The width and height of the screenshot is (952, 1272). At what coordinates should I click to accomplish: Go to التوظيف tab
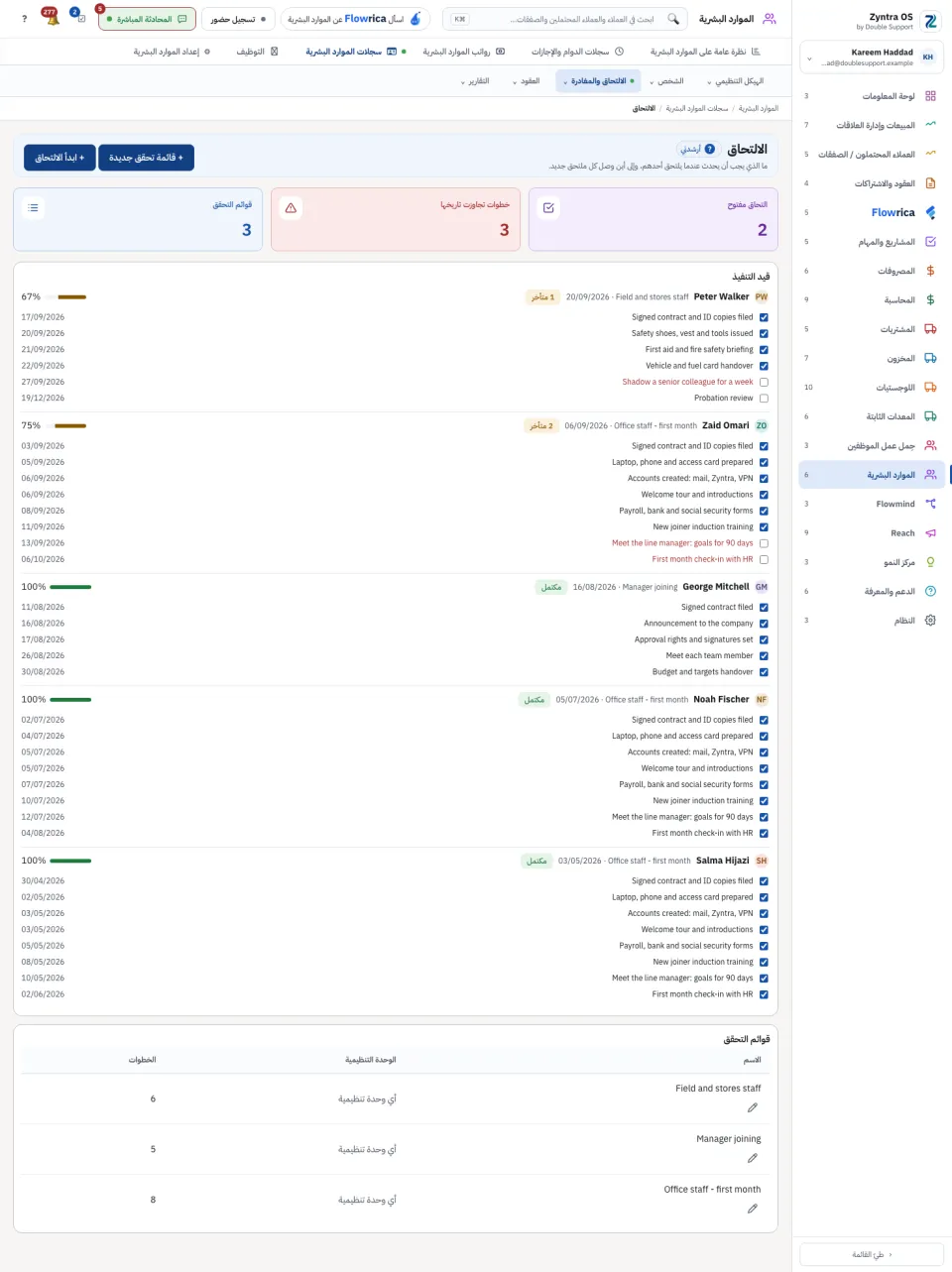pyautogui.click(x=257, y=52)
